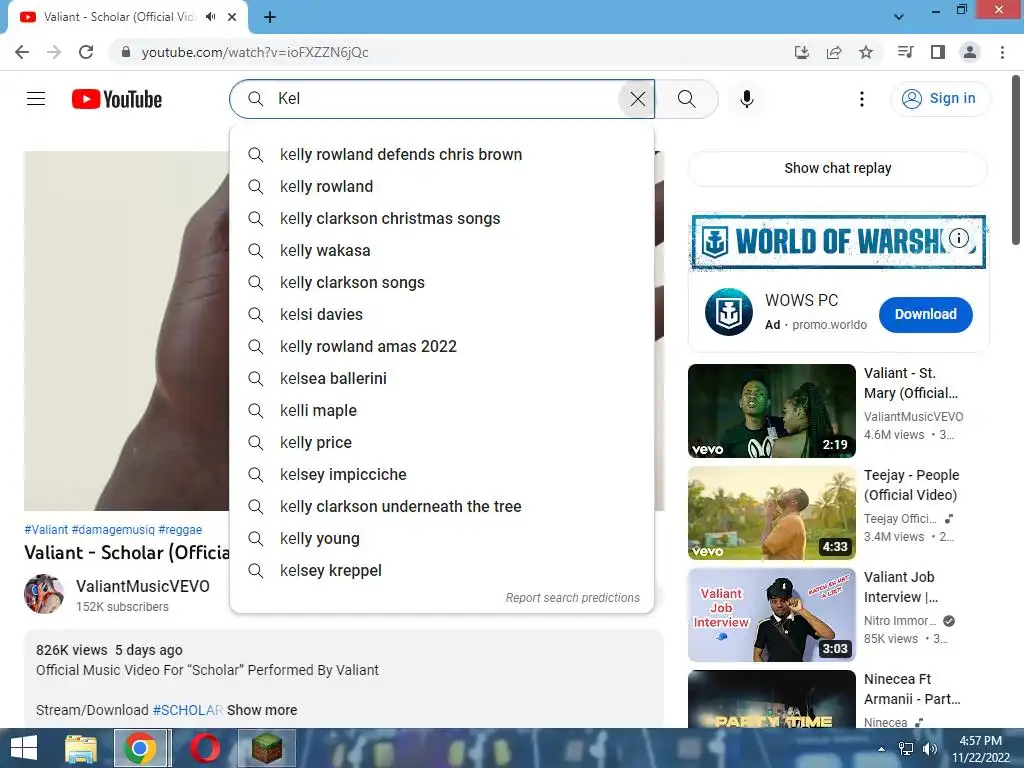Click the site lock icon in address bar
This screenshot has height=768, width=1024.
click(126, 52)
